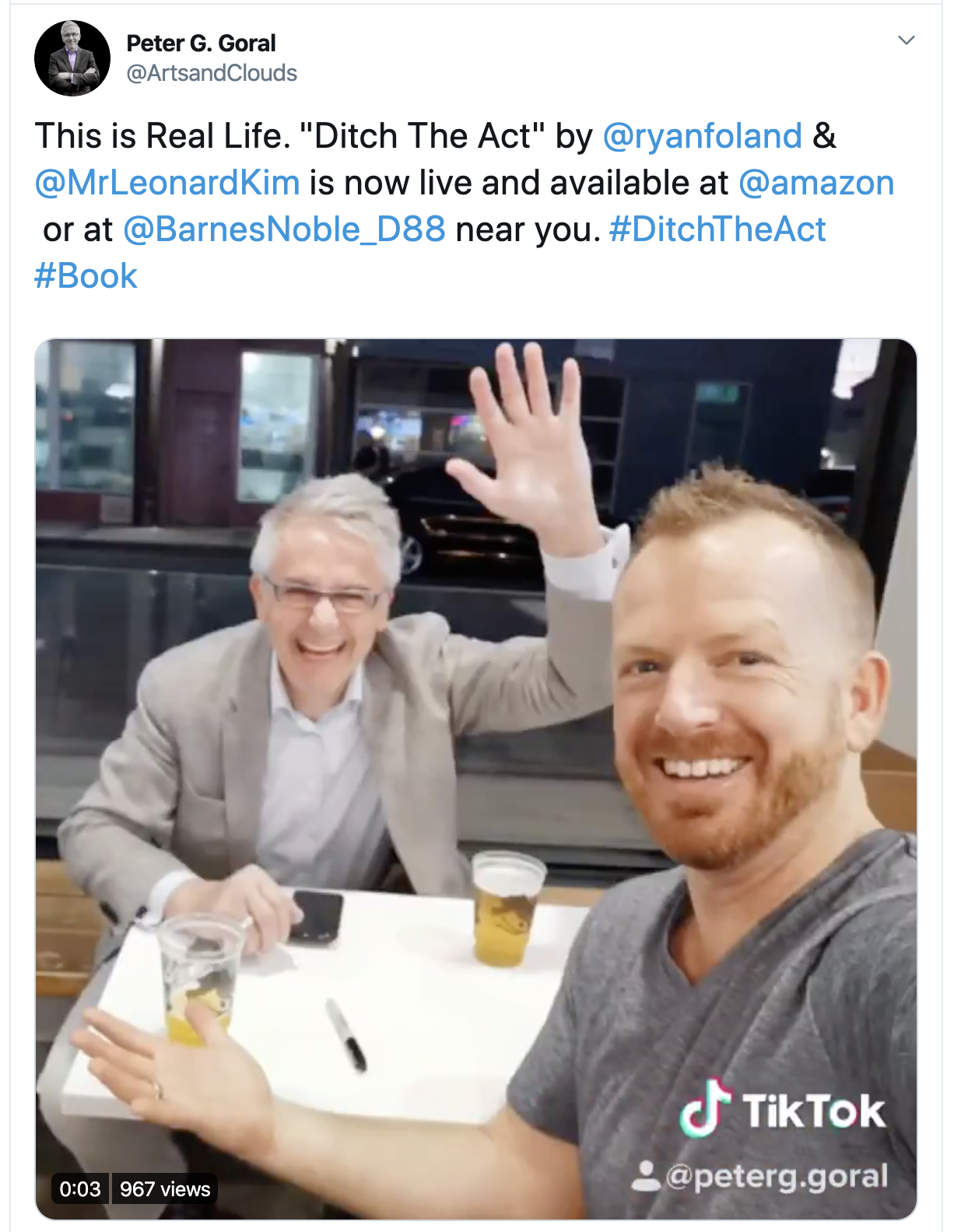
Task: Browse the #DitchTheAct hashtag
Action: click(x=717, y=229)
